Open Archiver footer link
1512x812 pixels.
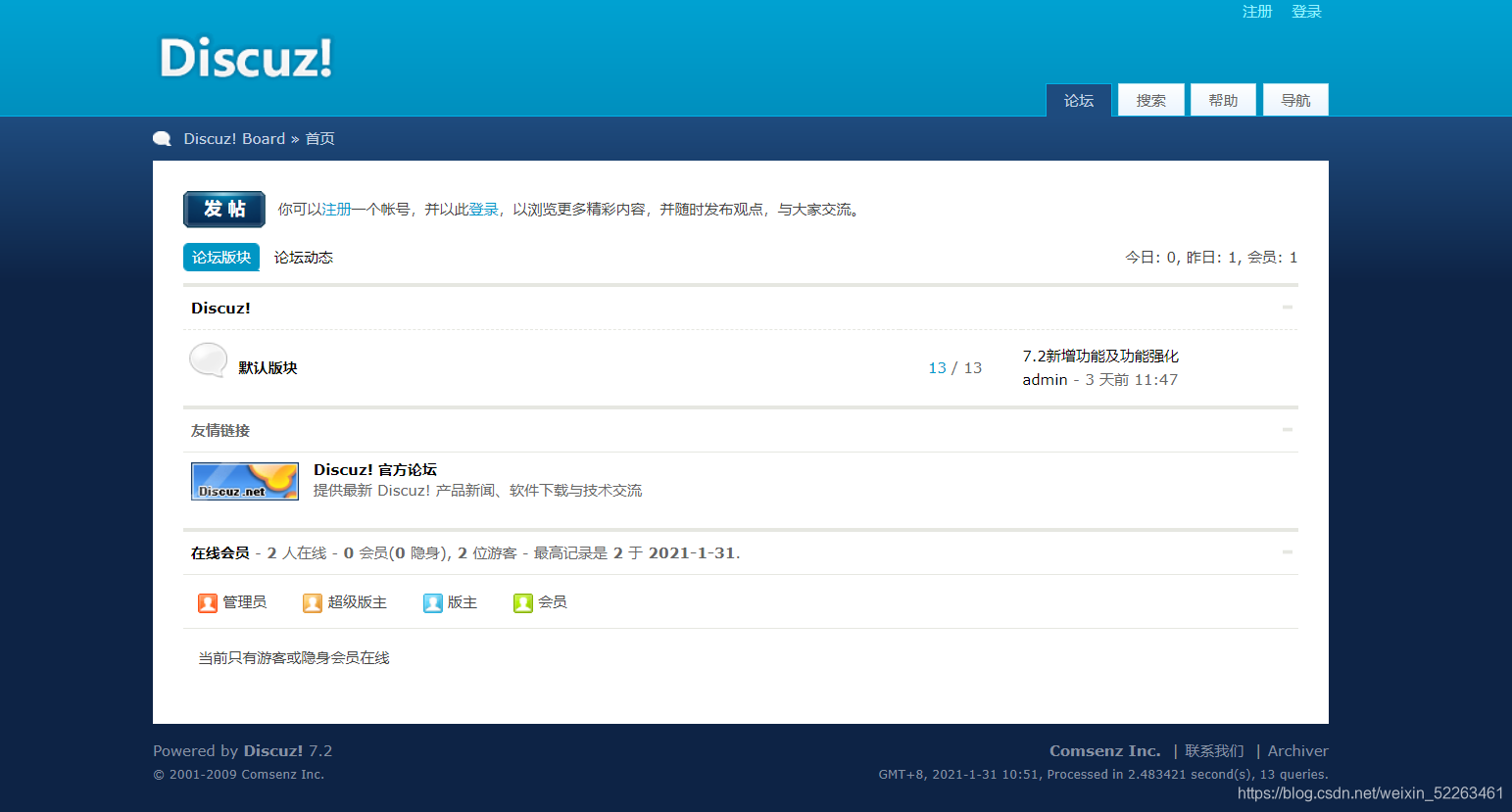(x=1298, y=751)
